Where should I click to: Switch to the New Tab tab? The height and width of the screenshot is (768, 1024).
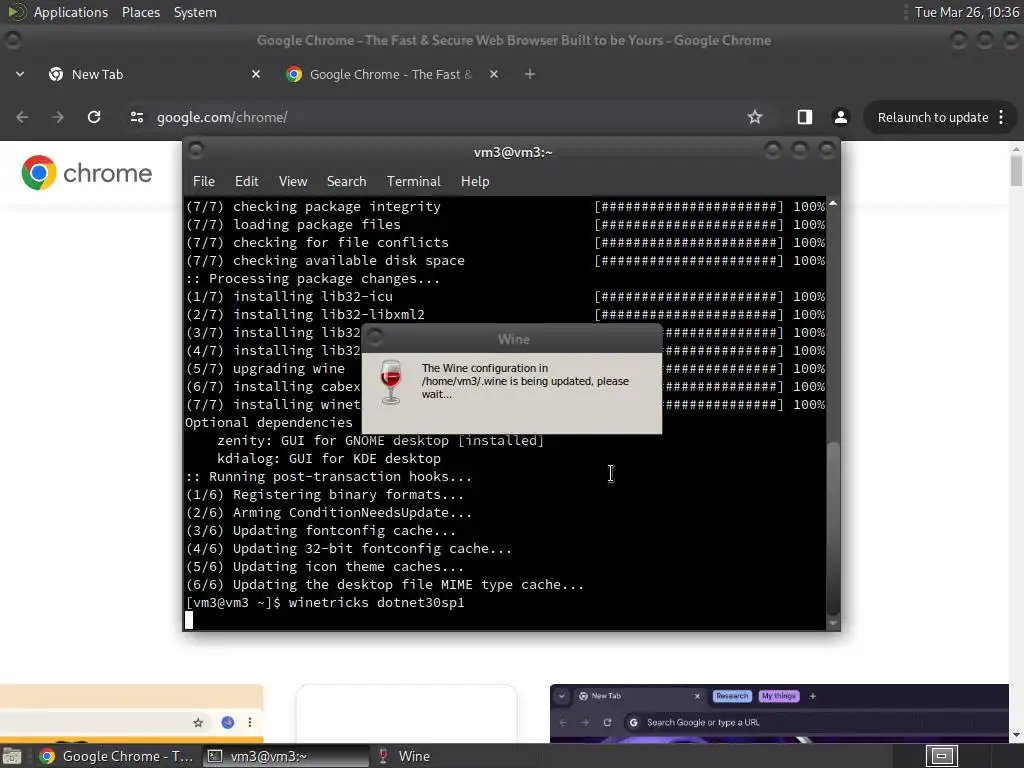[155, 74]
